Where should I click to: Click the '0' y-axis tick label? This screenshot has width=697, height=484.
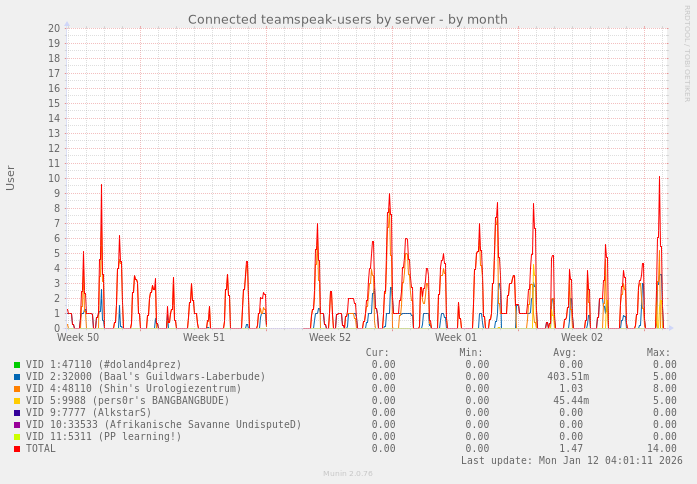point(56,328)
